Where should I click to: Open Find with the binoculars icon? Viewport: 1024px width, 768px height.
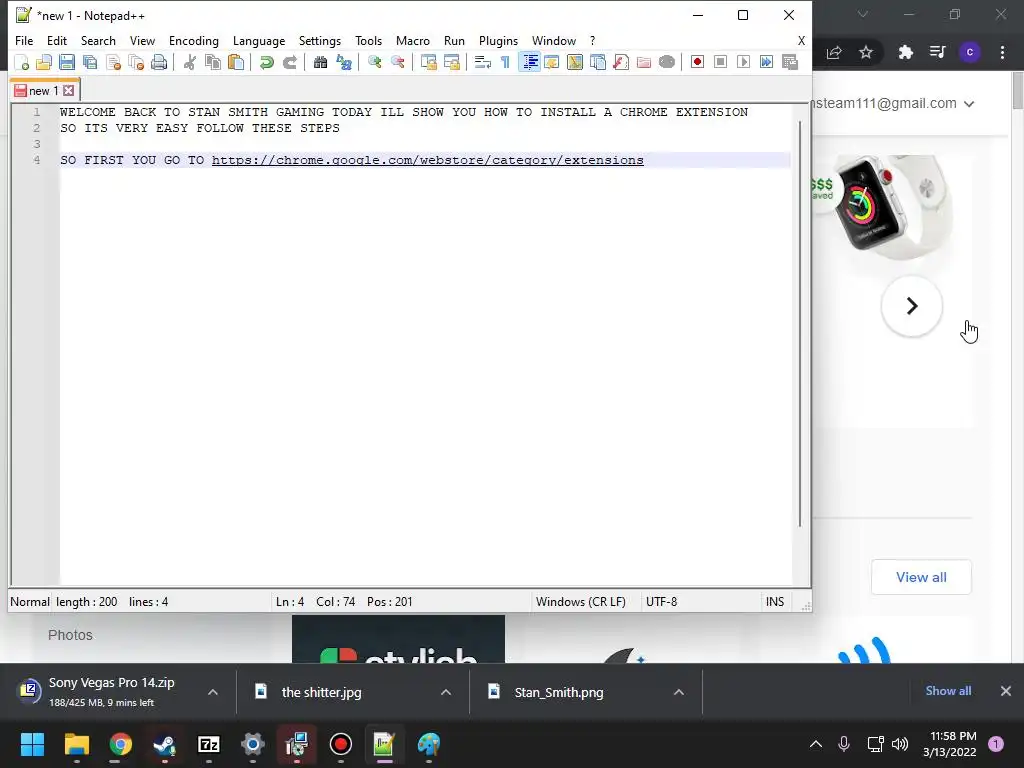click(x=320, y=62)
